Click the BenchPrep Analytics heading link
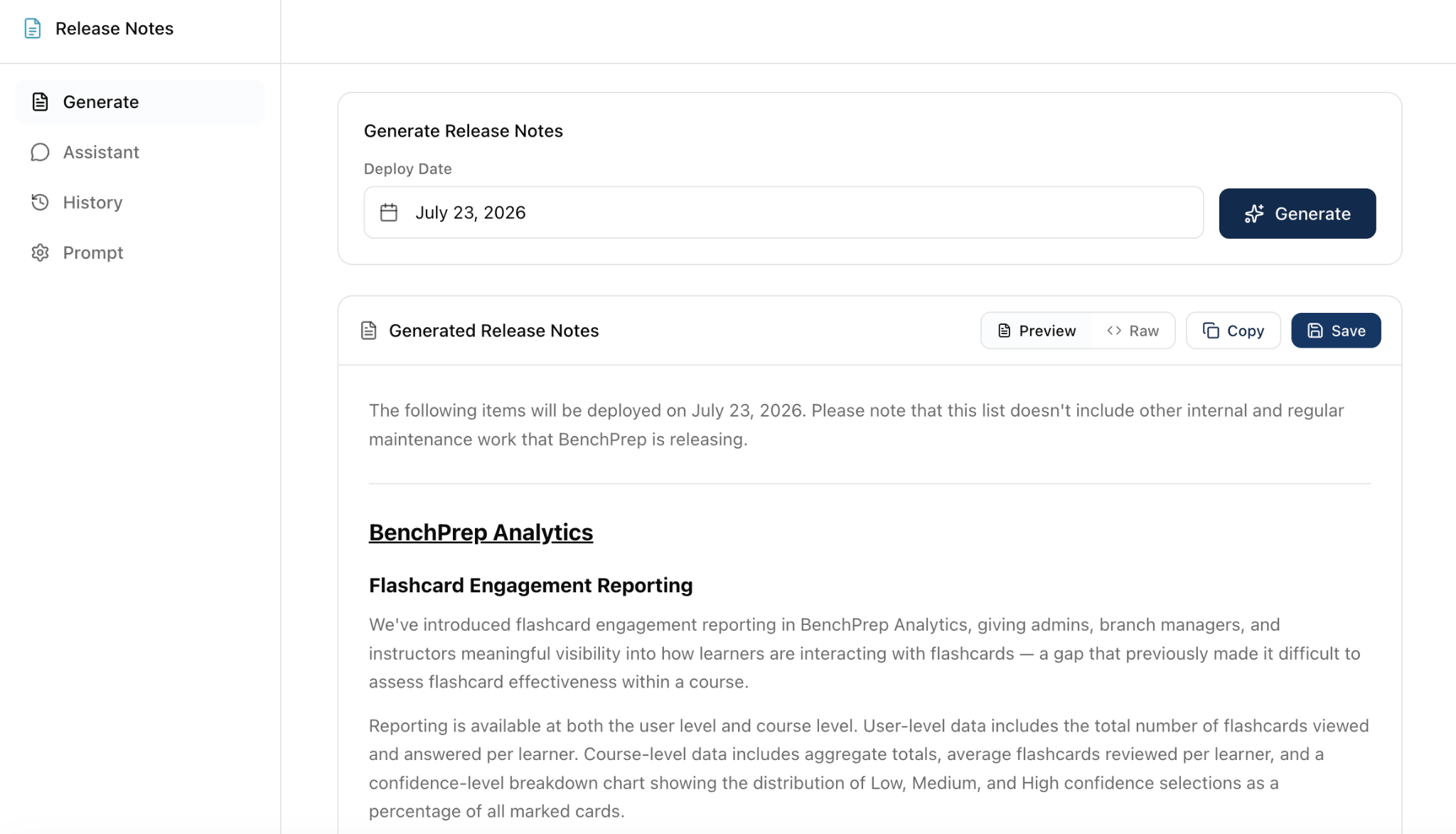Screen dimensions: 1456x834 (481, 532)
